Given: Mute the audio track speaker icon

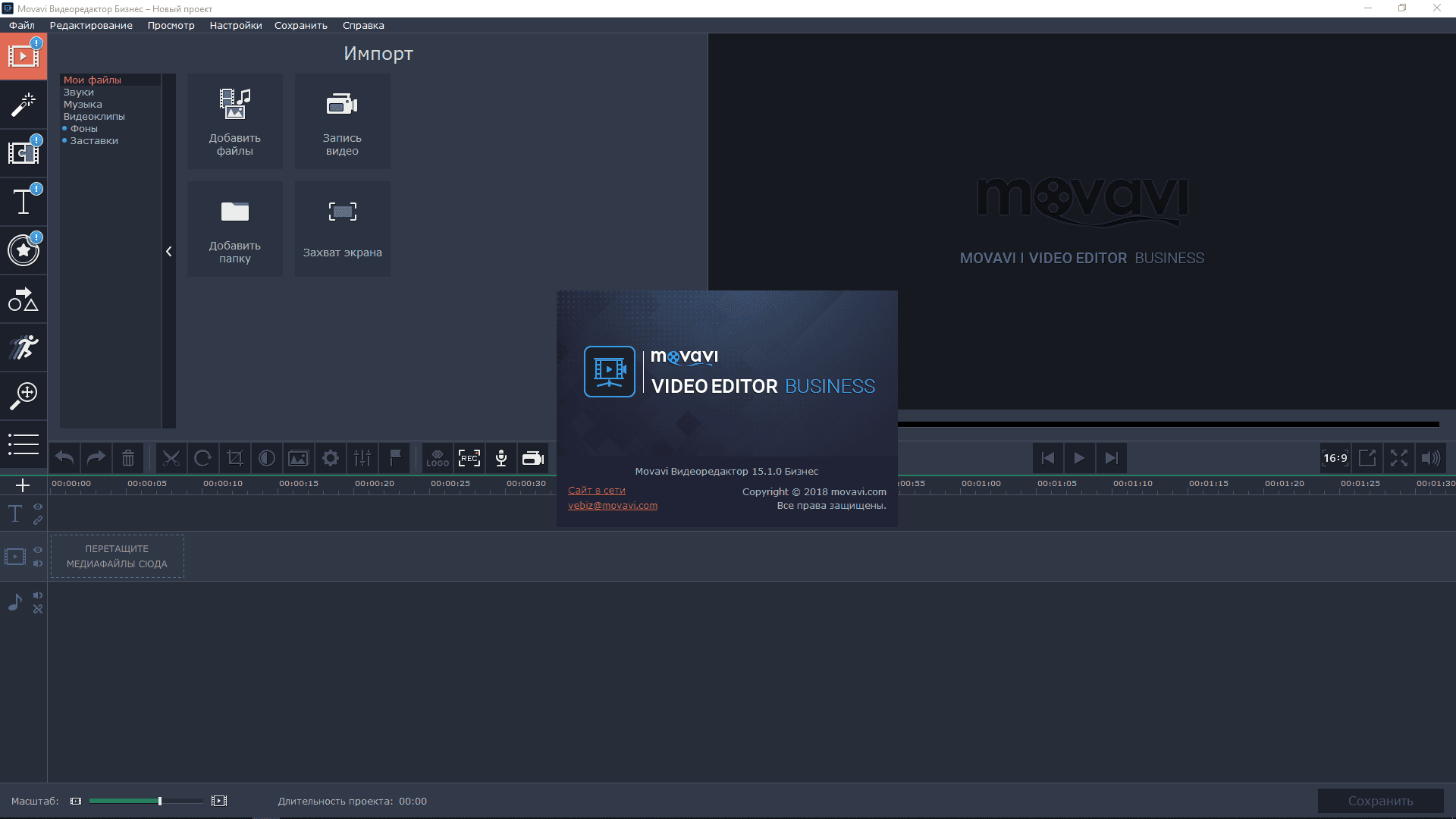Looking at the screenshot, I should point(38,595).
